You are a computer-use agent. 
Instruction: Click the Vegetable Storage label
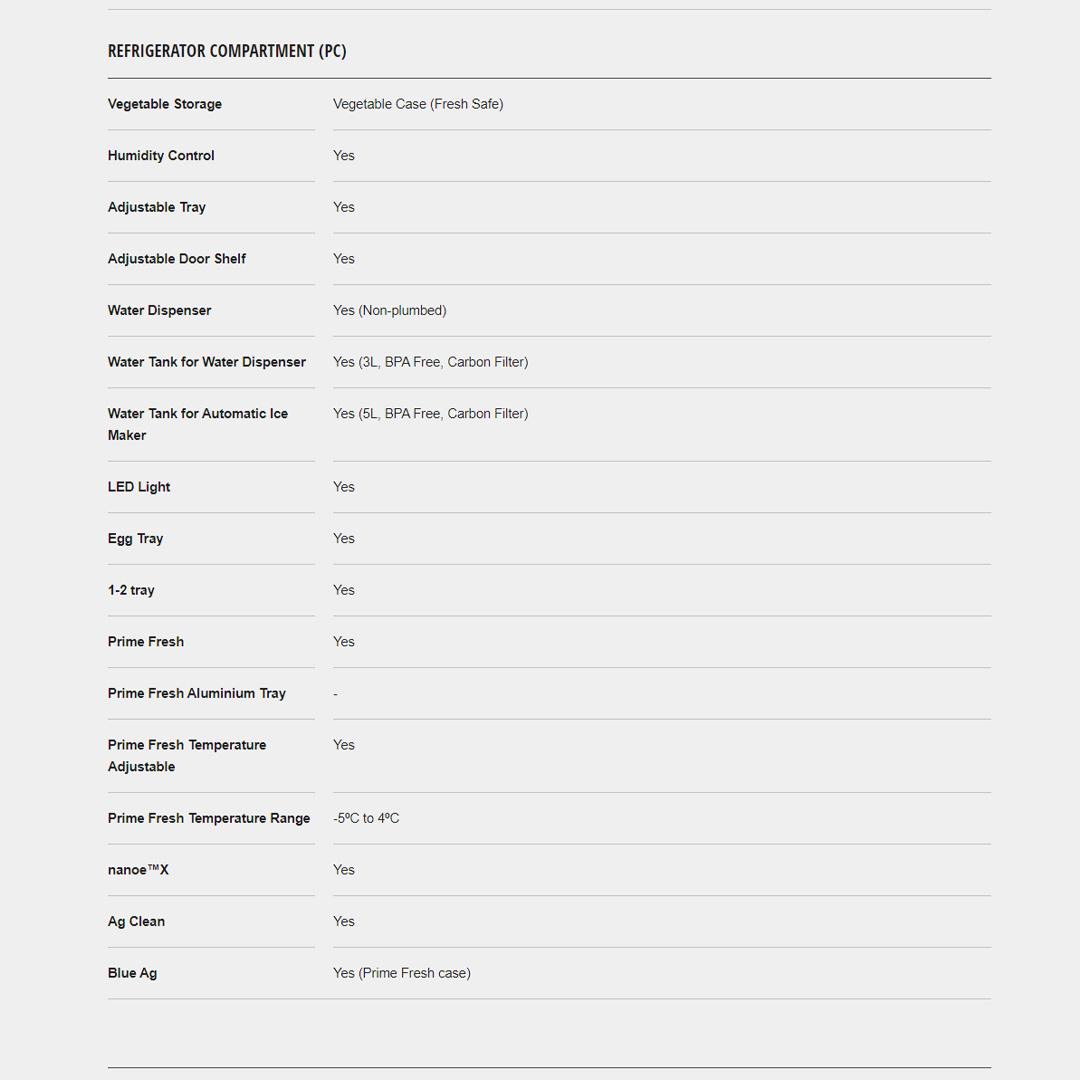tap(165, 104)
